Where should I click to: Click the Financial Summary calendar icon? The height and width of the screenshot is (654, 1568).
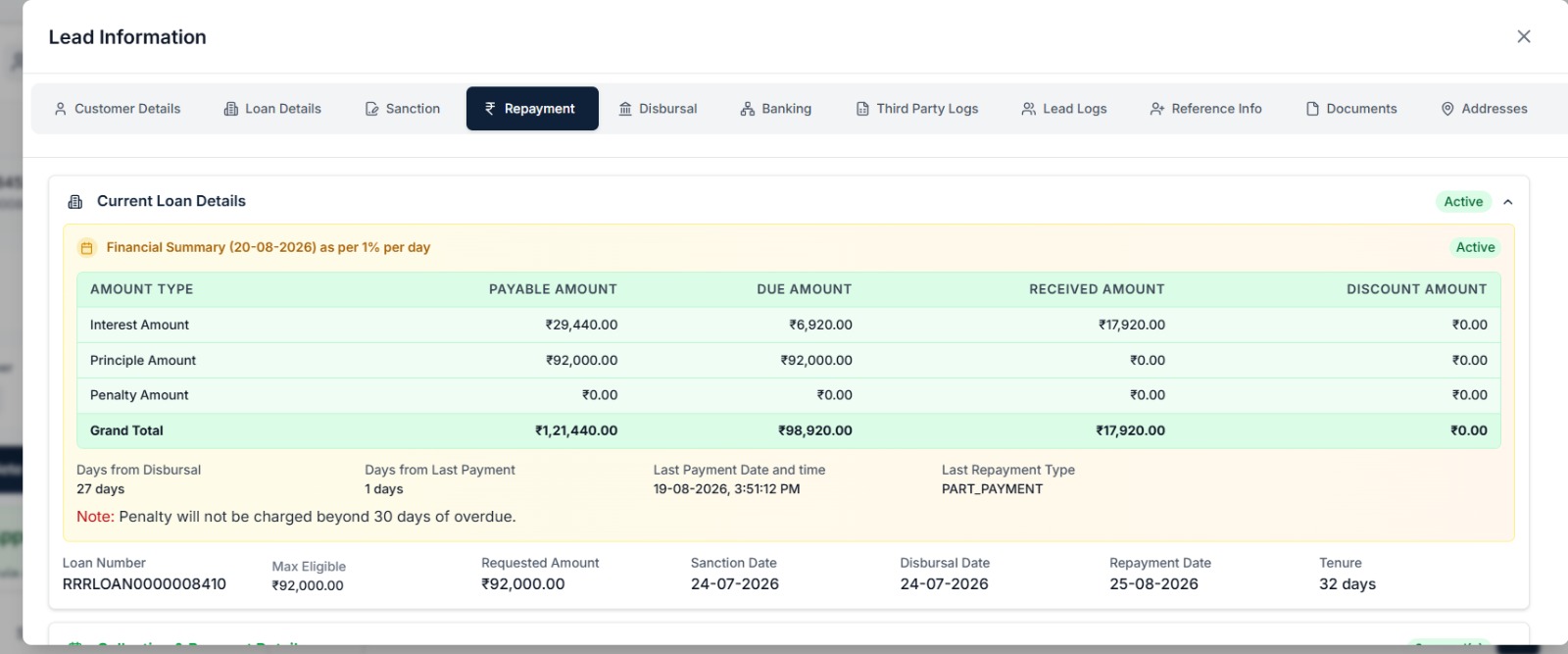(x=86, y=248)
